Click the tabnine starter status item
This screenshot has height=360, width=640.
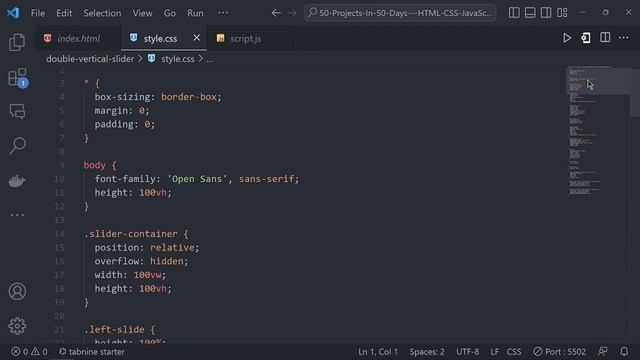pos(92,351)
